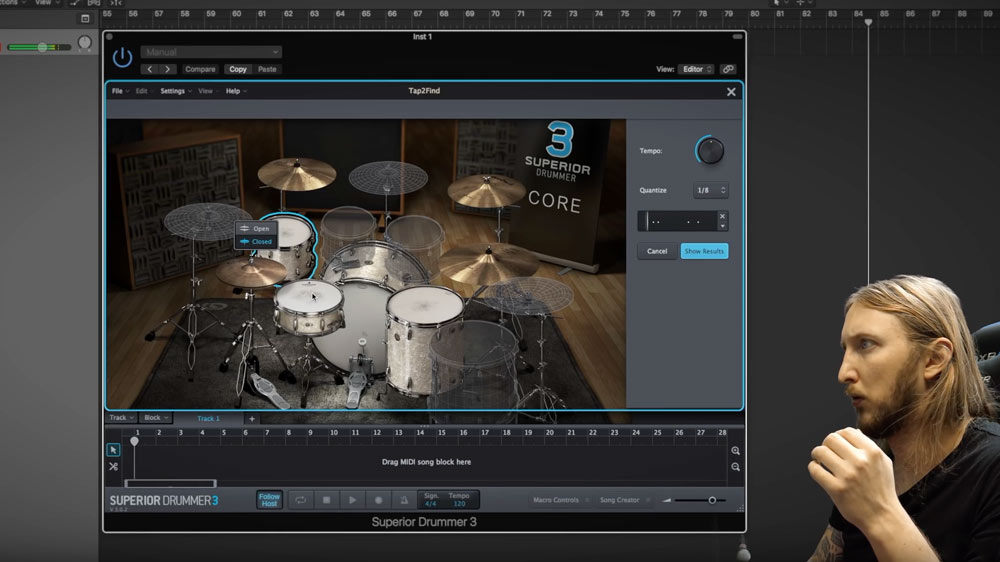Click the left crash cymbal
Viewport: 1000px width, 562px height.
click(297, 174)
